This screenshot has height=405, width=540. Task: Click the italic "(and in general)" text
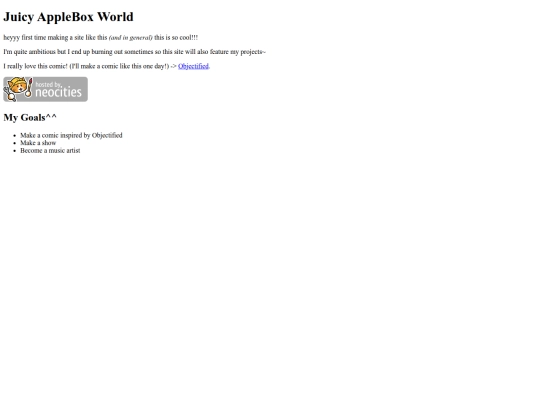[131, 38]
